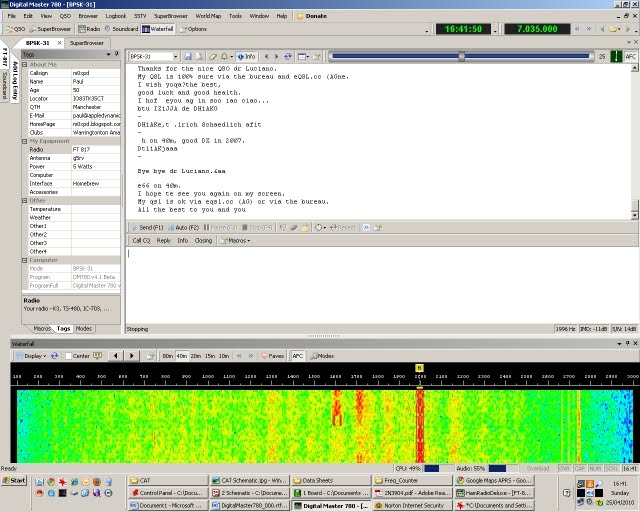Run the Closing macro
This screenshot has width=640, height=512.
point(203,240)
